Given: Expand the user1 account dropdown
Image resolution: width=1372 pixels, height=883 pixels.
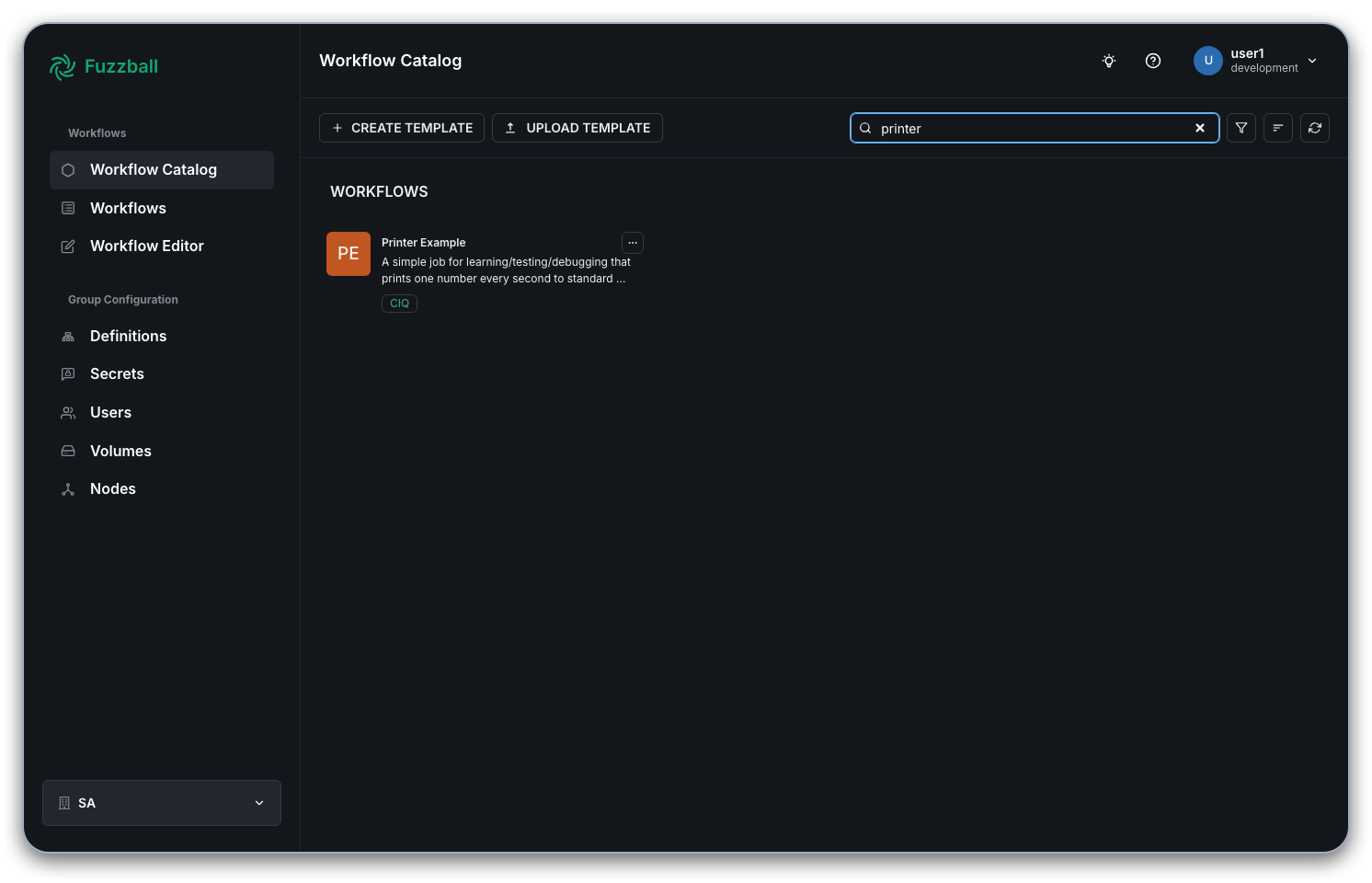Looking at the screenshot, I should tap(1312, 61).
